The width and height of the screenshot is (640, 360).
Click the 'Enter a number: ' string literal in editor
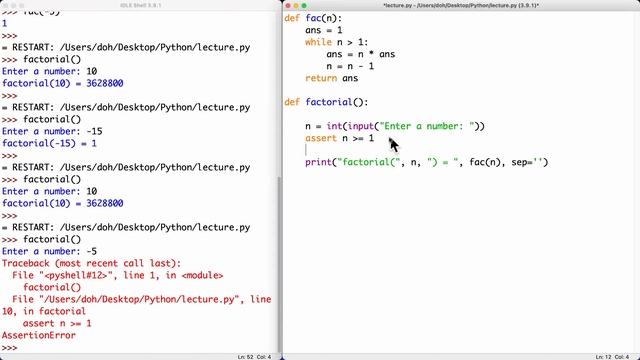pos(427,126)
